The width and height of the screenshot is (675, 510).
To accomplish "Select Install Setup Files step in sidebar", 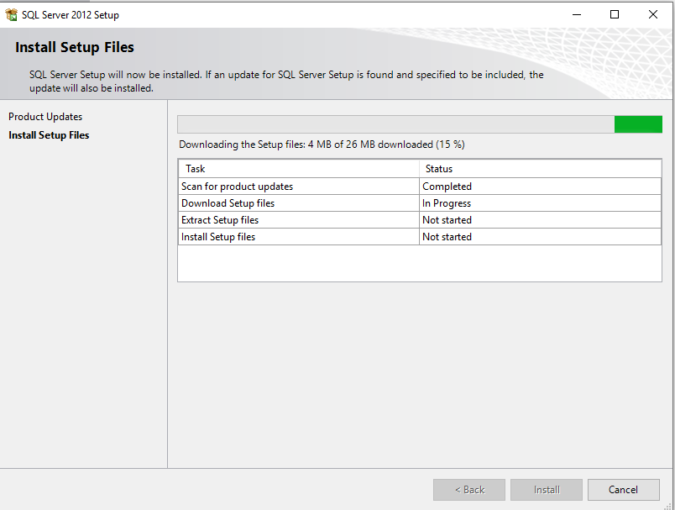I will [x=49, y=135].
